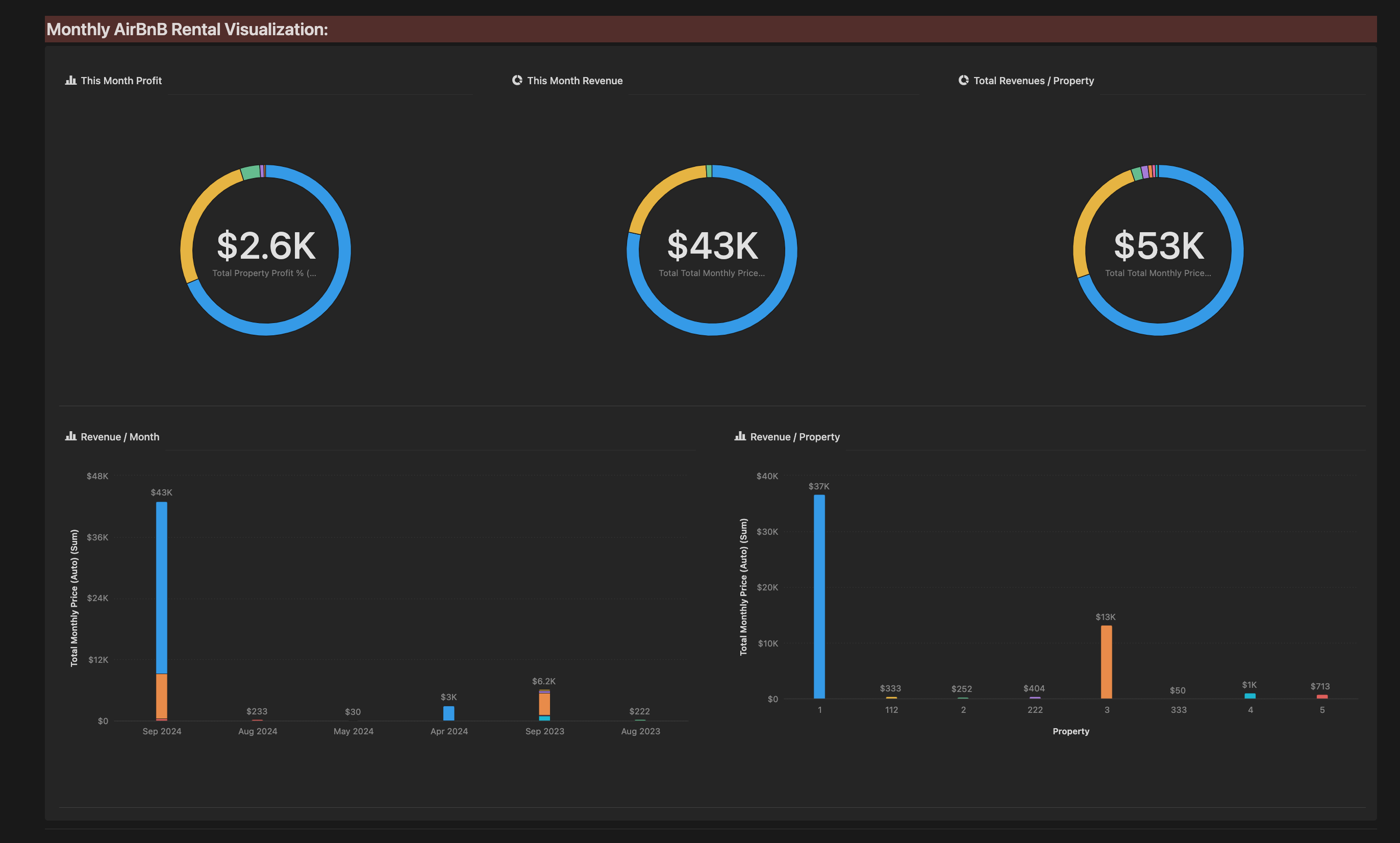Viewport: 1400px width, 843px height.
Task: Click the bar chart icon beside Revenue / Property
Action: coord(740,436)
